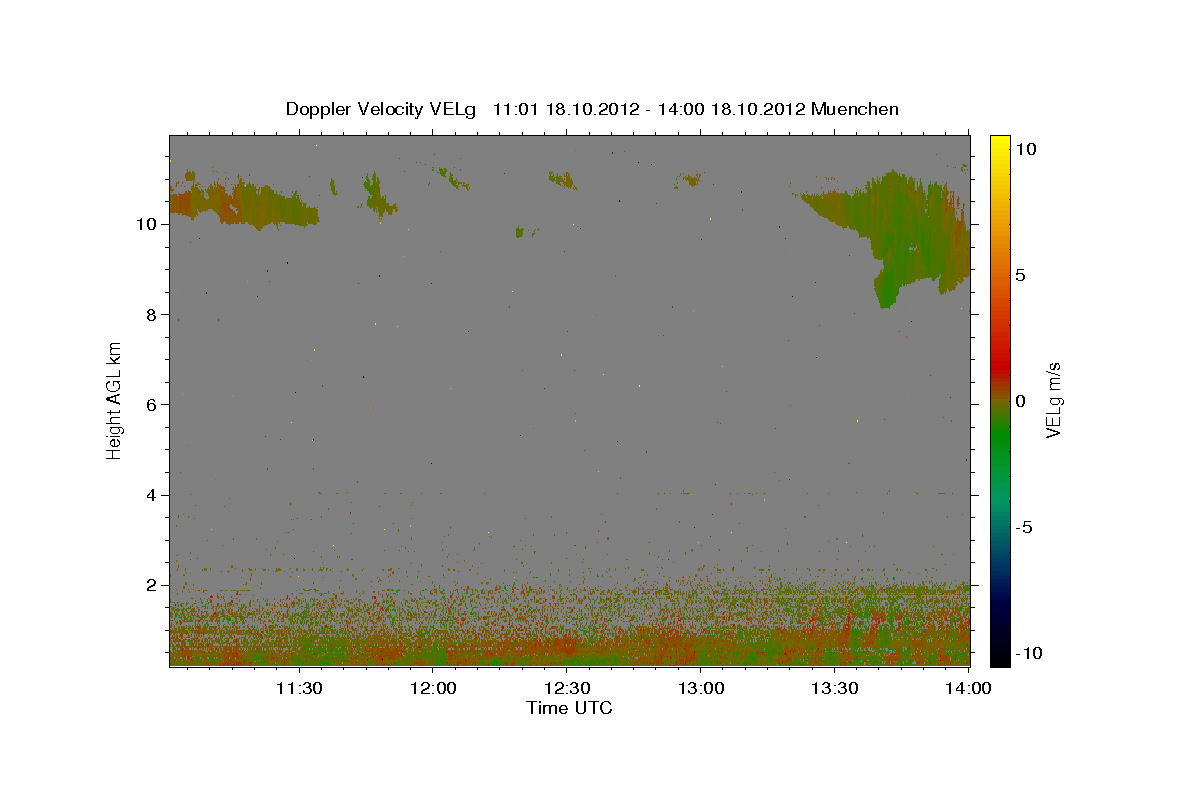
Task: Click the colorbar value -5 label
Action: click(x=1023, y=527)
